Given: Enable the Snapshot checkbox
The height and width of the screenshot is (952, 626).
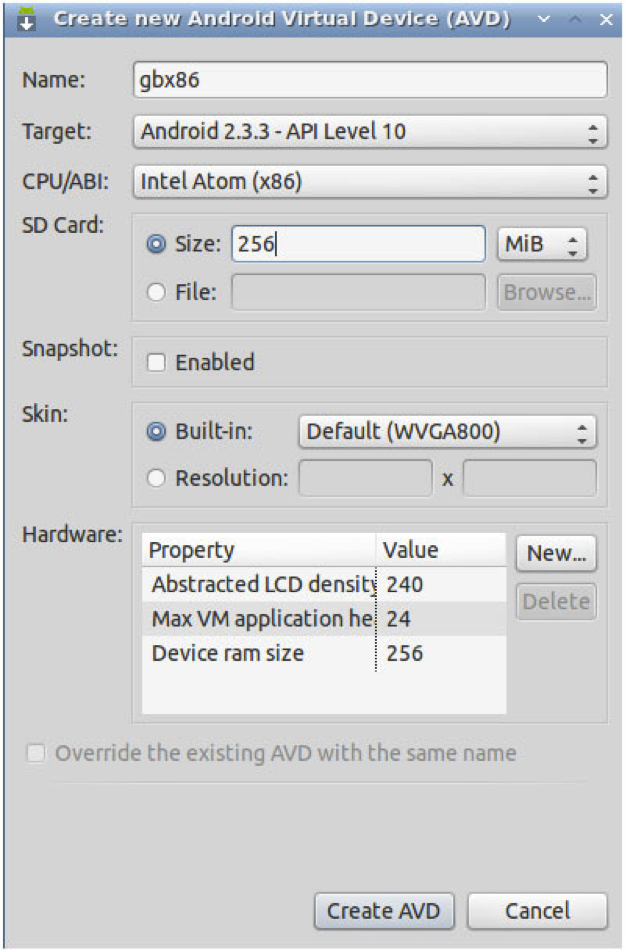Looking at the screenshot, I should pyautogui.click(x=155, y=362).
